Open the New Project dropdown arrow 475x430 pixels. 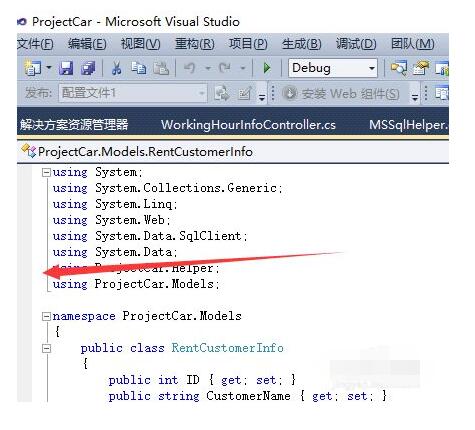tap(49, 68)
